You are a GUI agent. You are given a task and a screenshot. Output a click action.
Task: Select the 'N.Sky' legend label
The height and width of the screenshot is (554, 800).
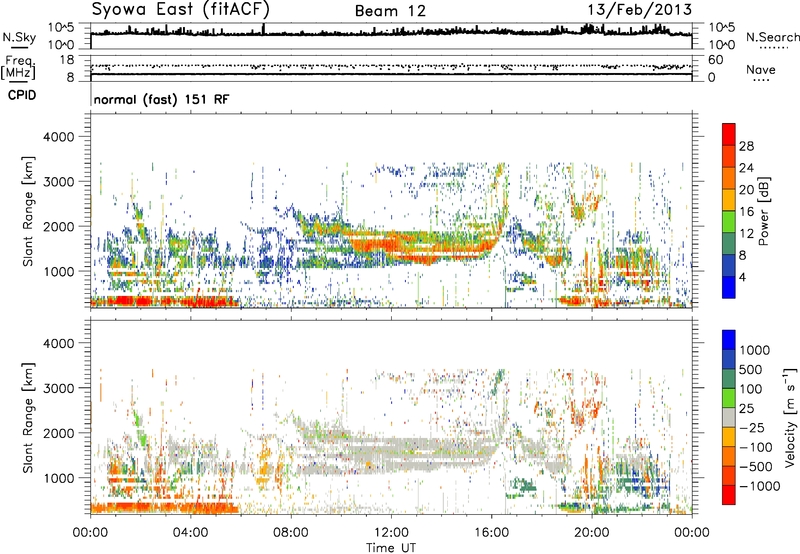click(x=19, y=37)
